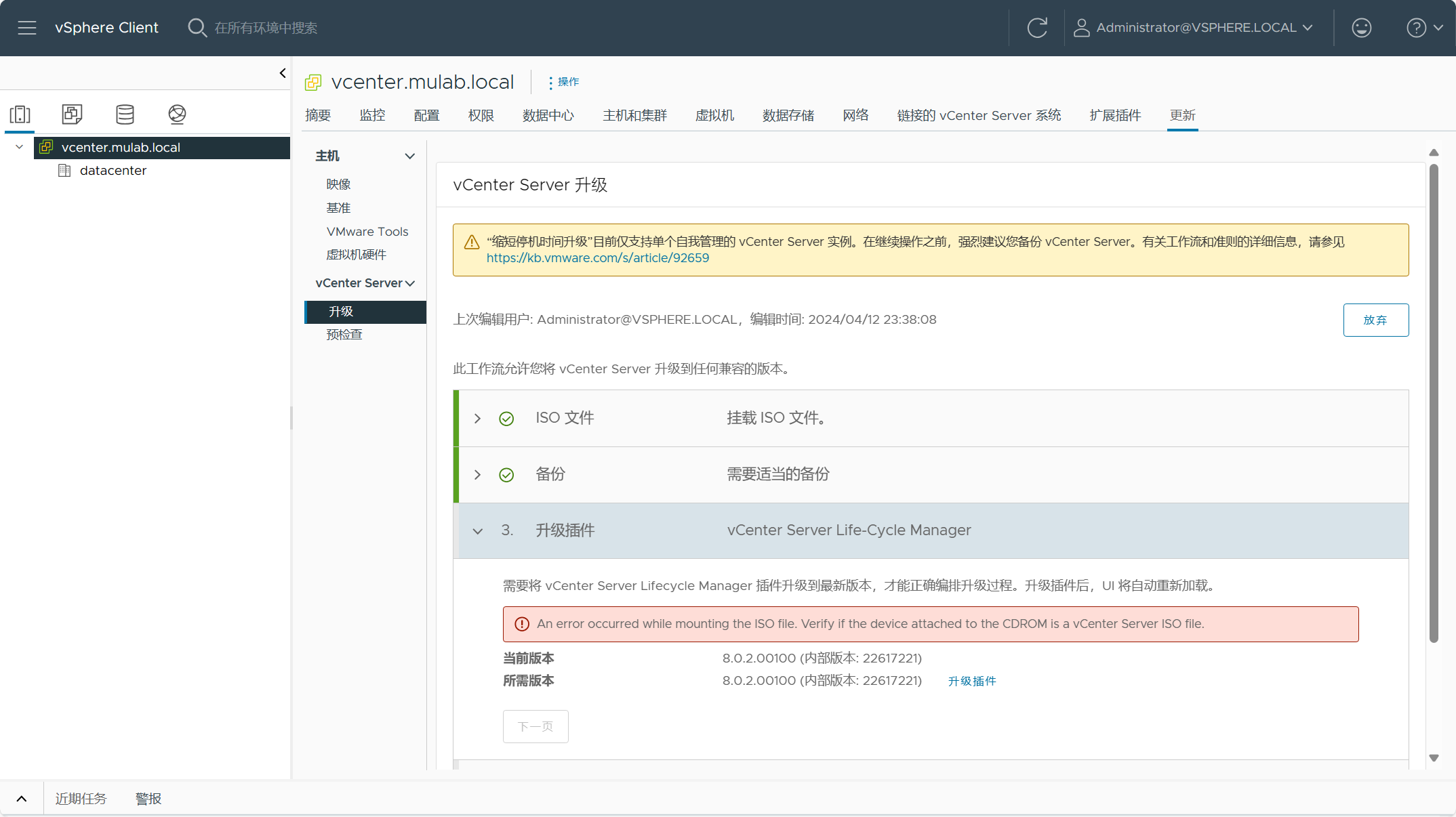Open the 警报 panel tab

(x=148, y=799)
